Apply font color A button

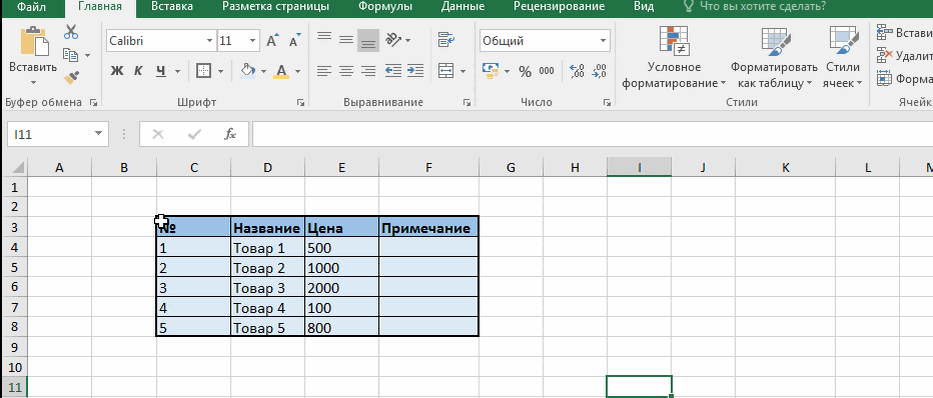click(281, 71)
